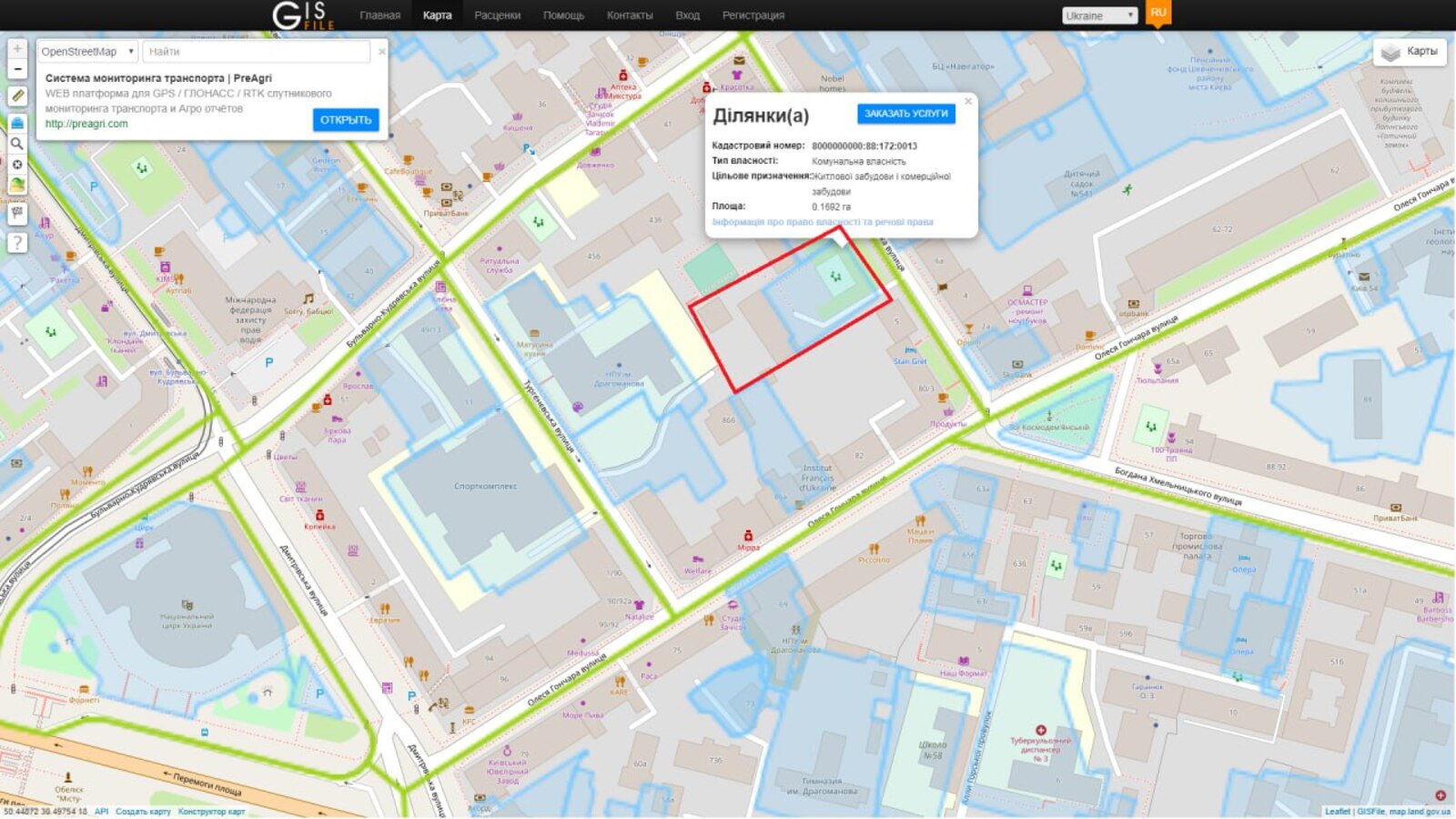Open the Ukraine country dropdown
1456x819 pixels.
coord(1099,15)
